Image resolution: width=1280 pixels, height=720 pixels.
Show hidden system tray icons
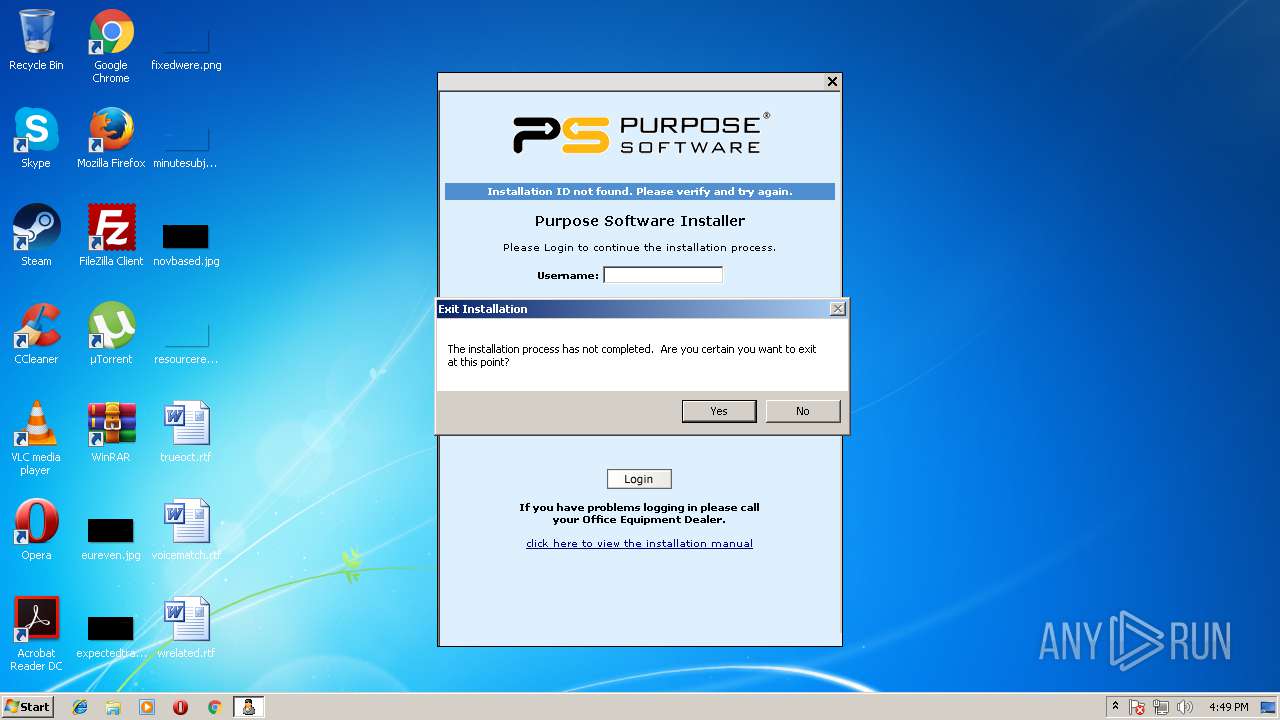click(x=1115, y=707)
